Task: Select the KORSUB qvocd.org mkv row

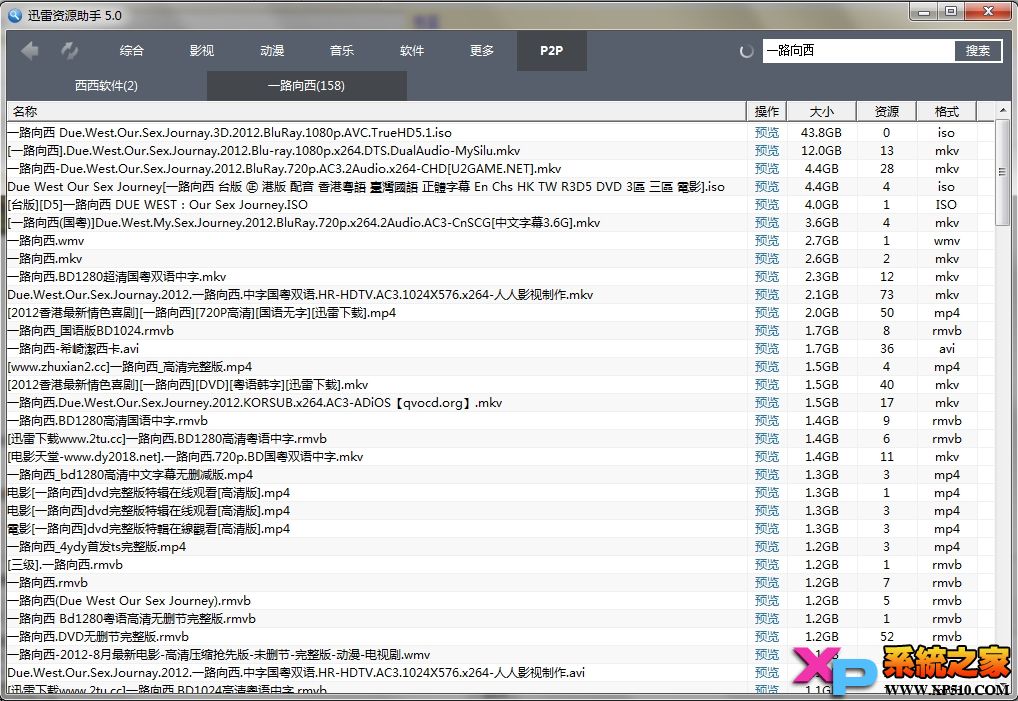Action: (500, 403)
